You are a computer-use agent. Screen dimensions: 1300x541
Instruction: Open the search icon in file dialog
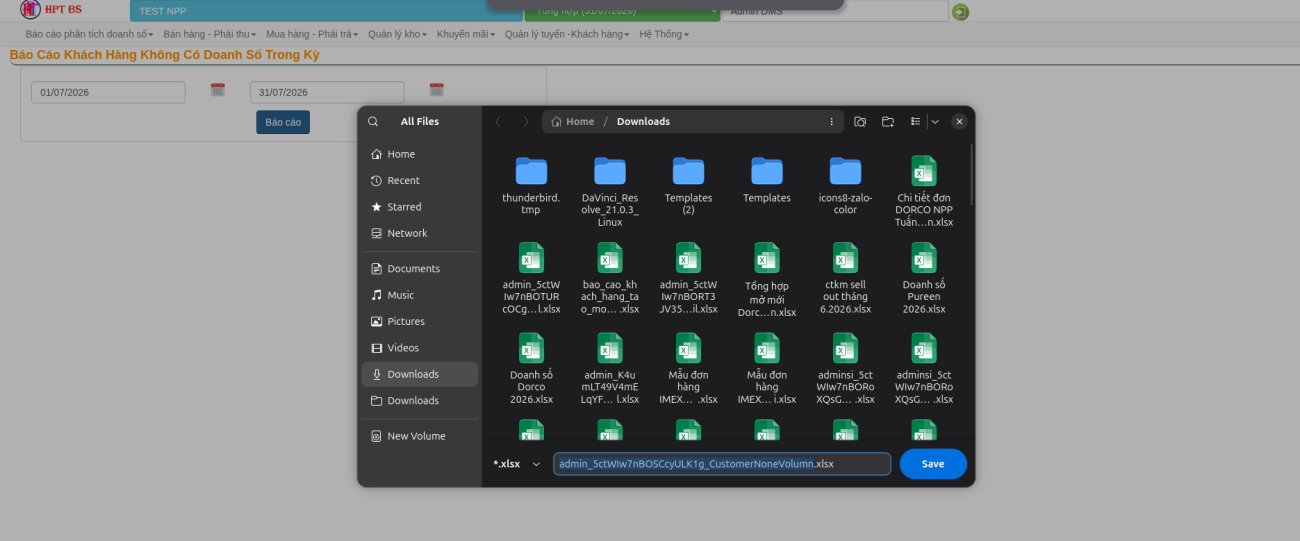[373, 121]
